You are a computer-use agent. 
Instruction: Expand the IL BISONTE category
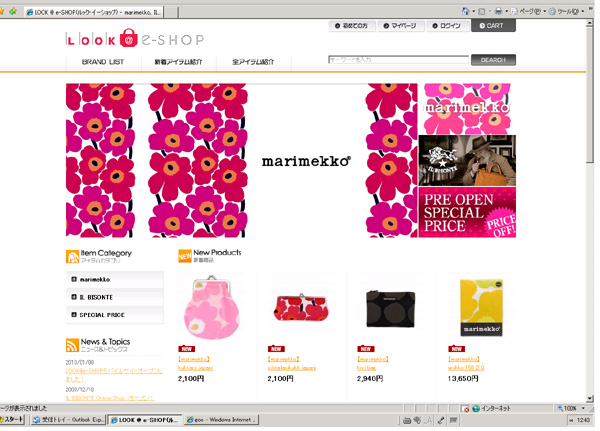click(114, 297)
